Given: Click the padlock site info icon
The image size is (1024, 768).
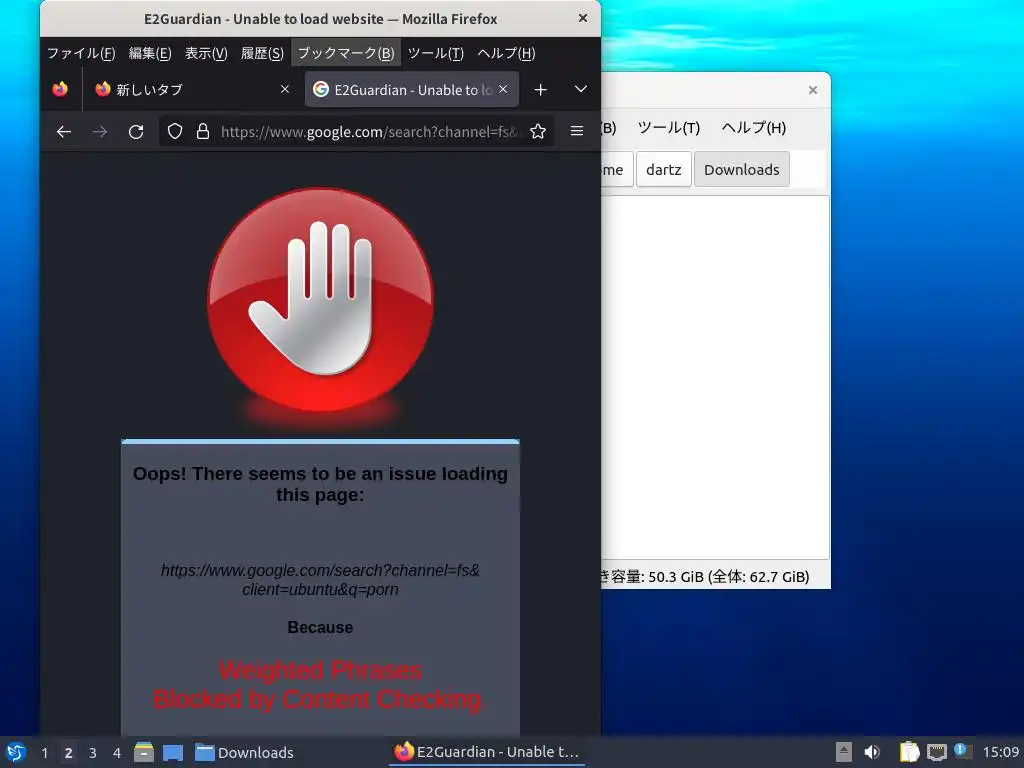Looking at the screenshot, I should click(x=203, y=132).
